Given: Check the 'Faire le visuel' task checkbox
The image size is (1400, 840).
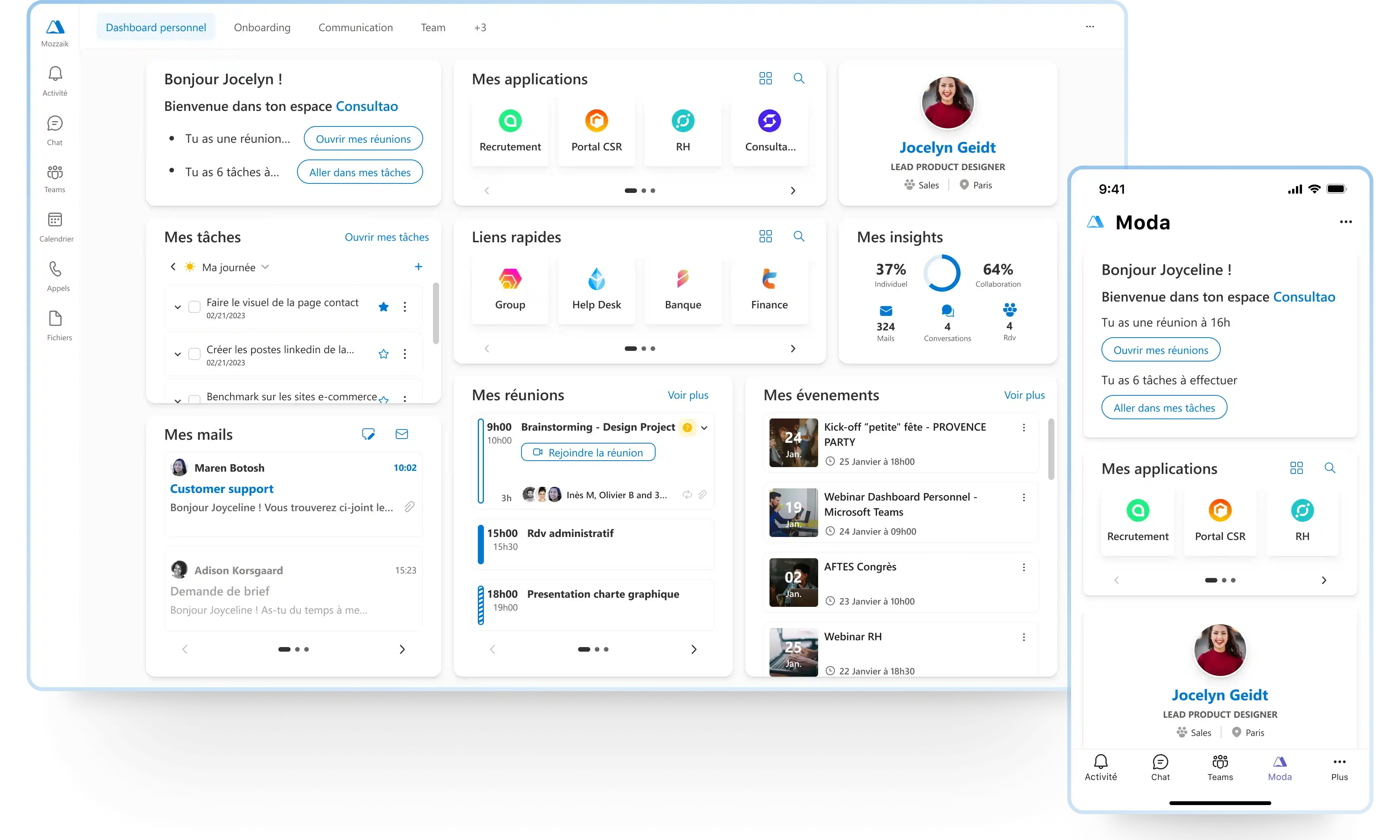Looking at the screenshot, I should tap(194, 307).
